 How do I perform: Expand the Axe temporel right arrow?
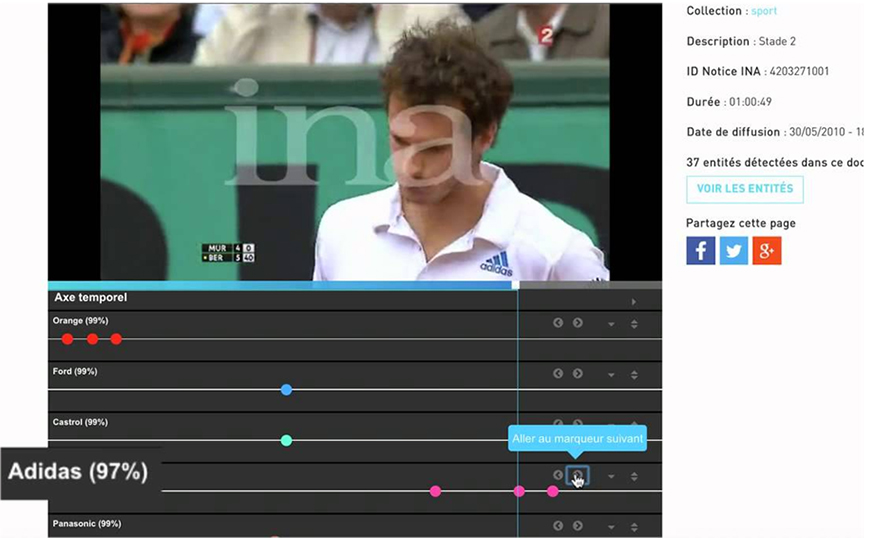(633, 302)
